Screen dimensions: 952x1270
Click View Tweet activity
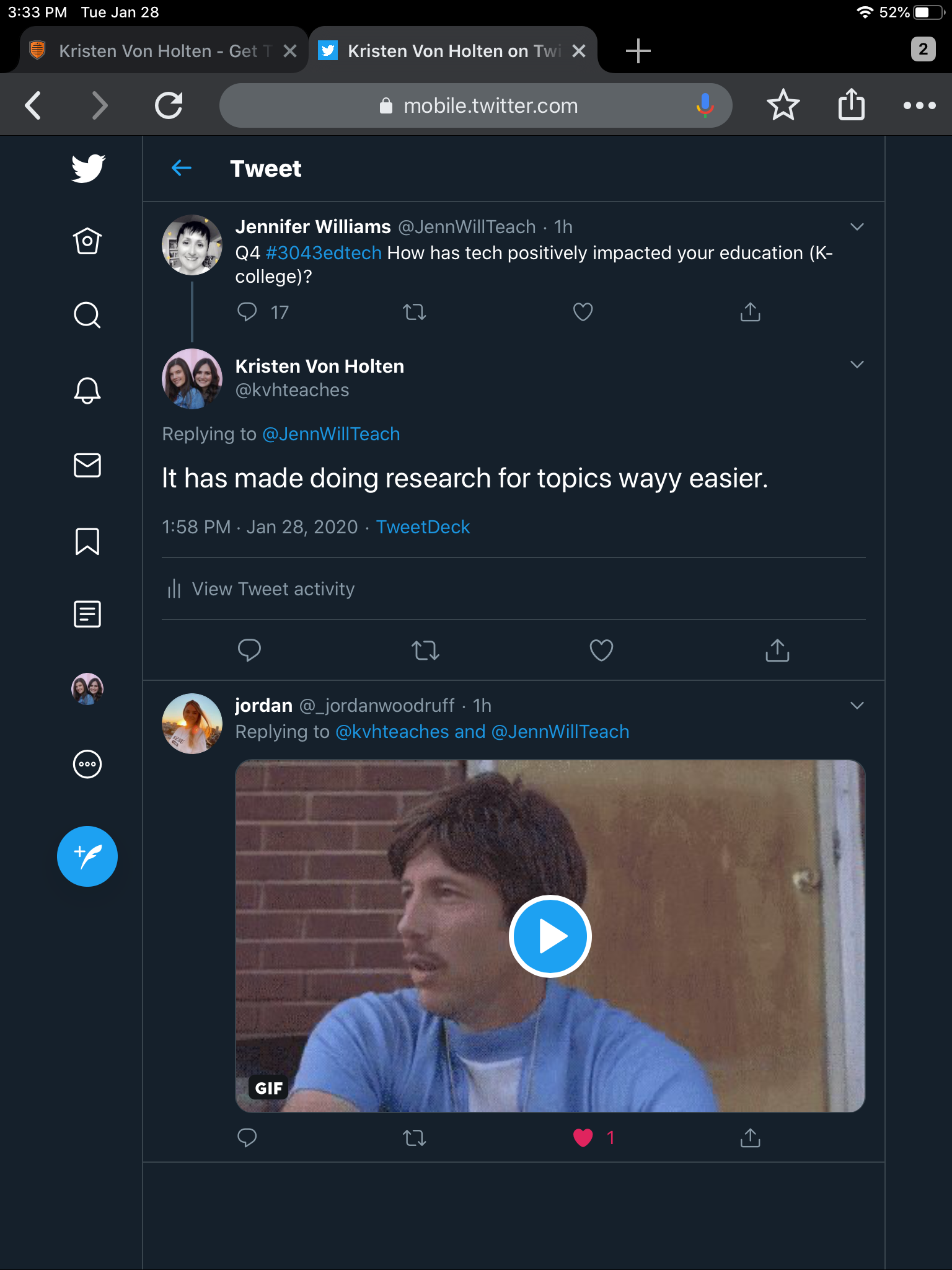coord(273,588)
